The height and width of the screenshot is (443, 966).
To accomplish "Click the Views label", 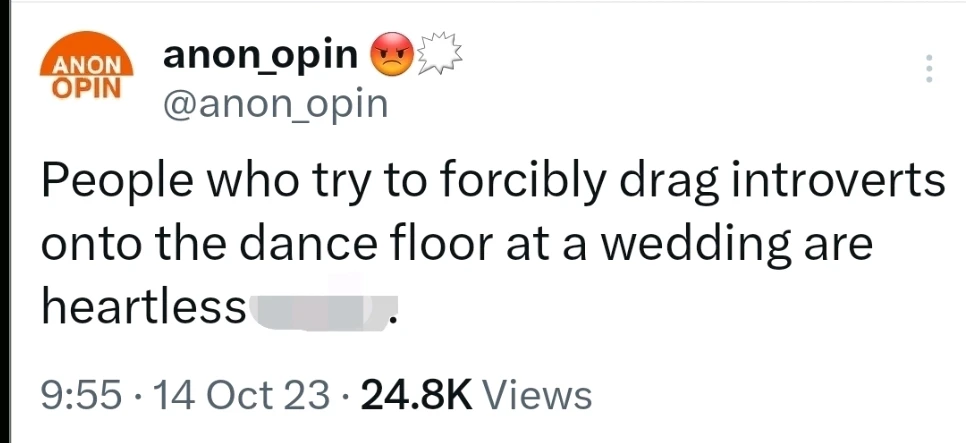I will (x=537, y=396).
